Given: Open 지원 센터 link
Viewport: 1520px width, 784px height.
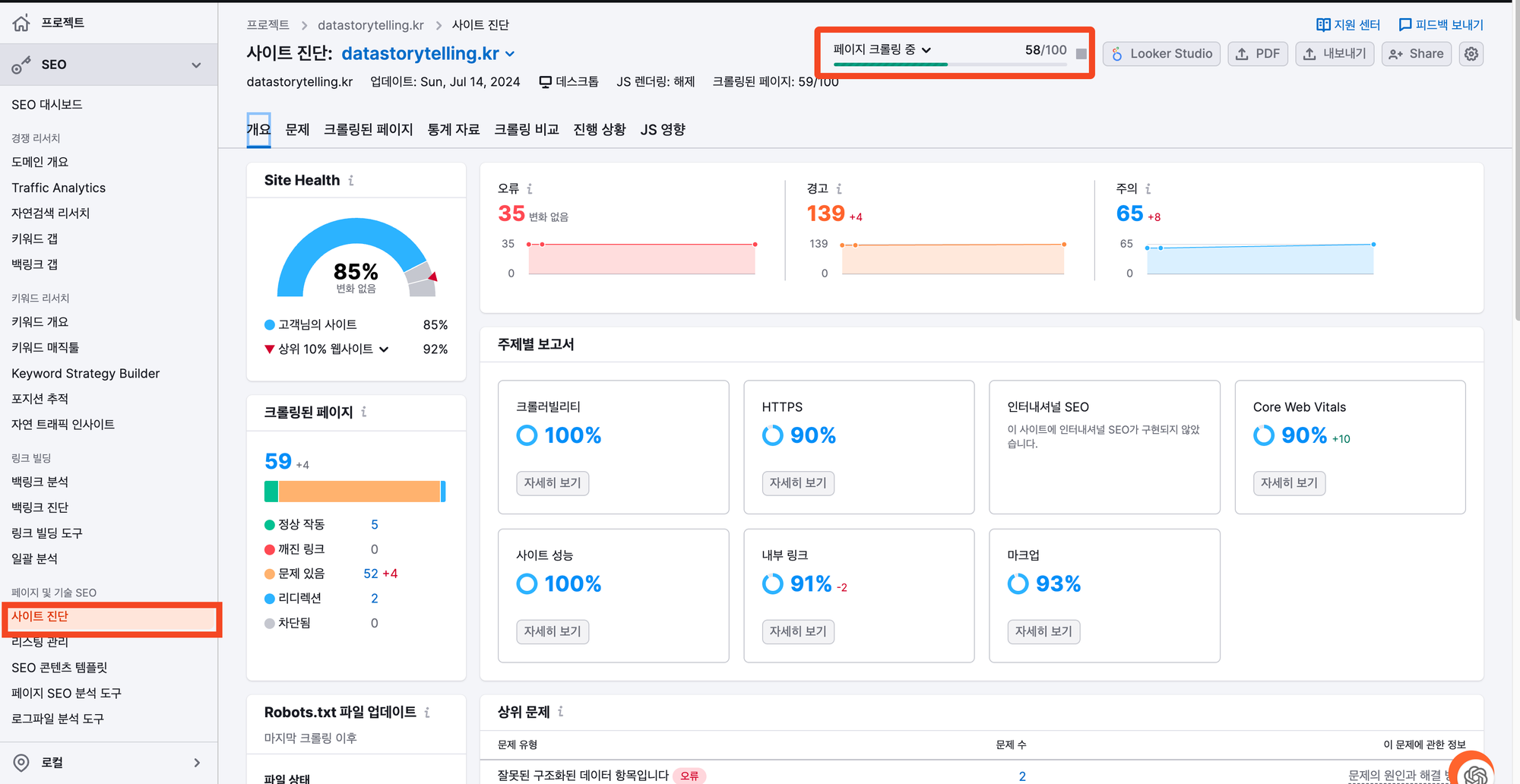Looking at the screenshot, I should [x=1348, y=25].
